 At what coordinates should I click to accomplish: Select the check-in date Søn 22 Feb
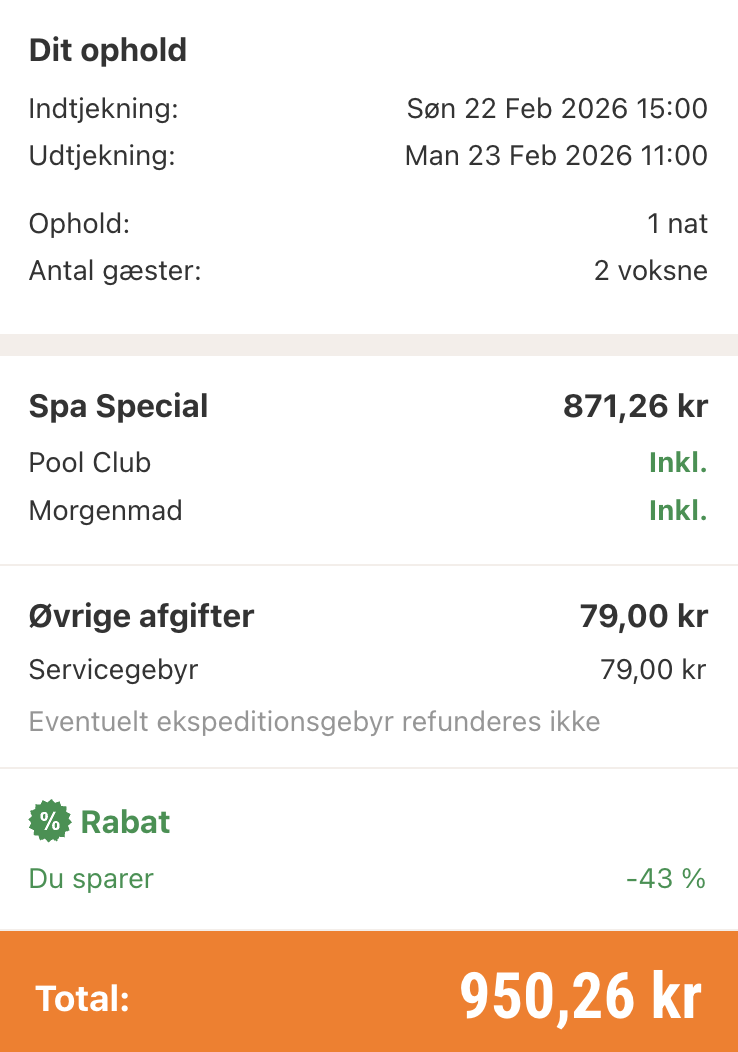click(x=556, y=108)
